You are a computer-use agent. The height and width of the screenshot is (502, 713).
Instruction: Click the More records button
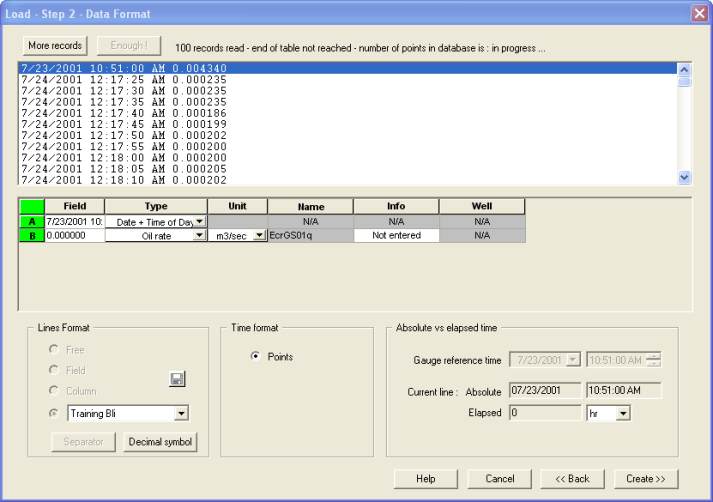(x=55, y=45)
